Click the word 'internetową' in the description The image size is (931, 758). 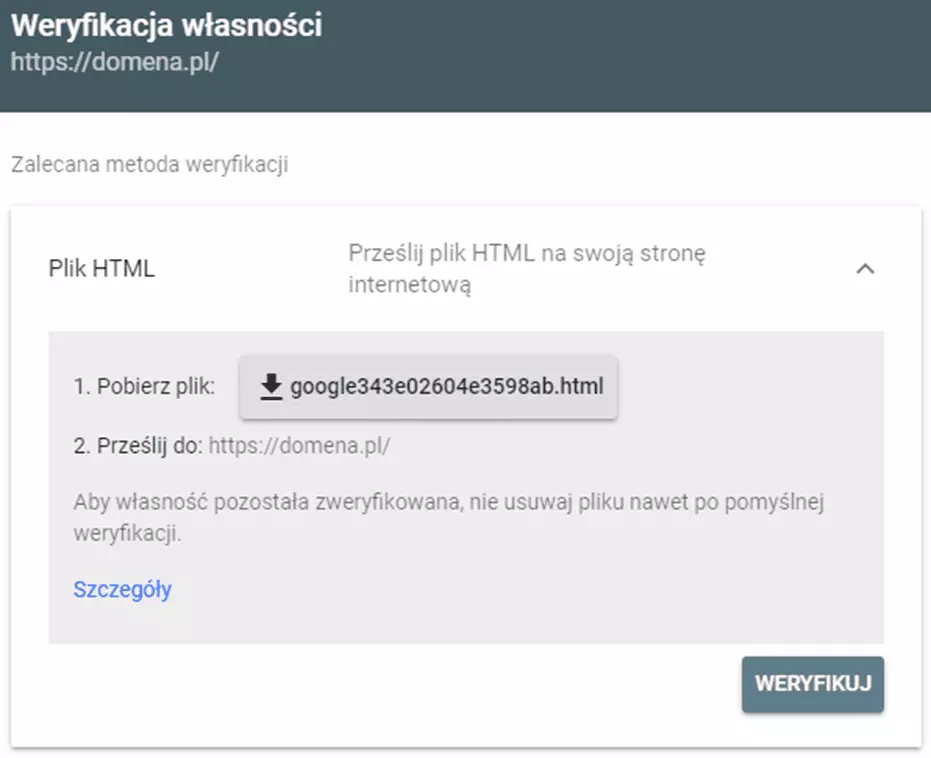coord(410,285)
